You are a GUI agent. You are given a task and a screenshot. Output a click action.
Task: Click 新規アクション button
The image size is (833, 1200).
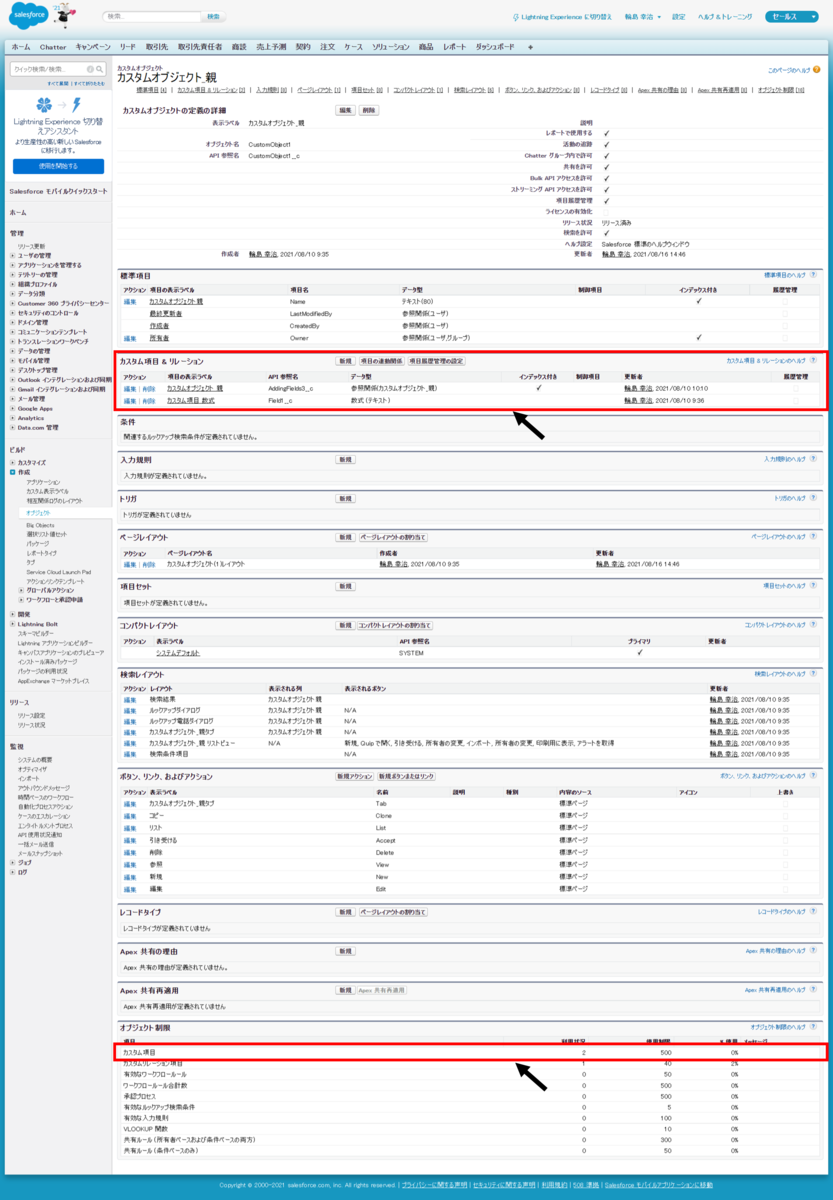click(x=355, y=776)
